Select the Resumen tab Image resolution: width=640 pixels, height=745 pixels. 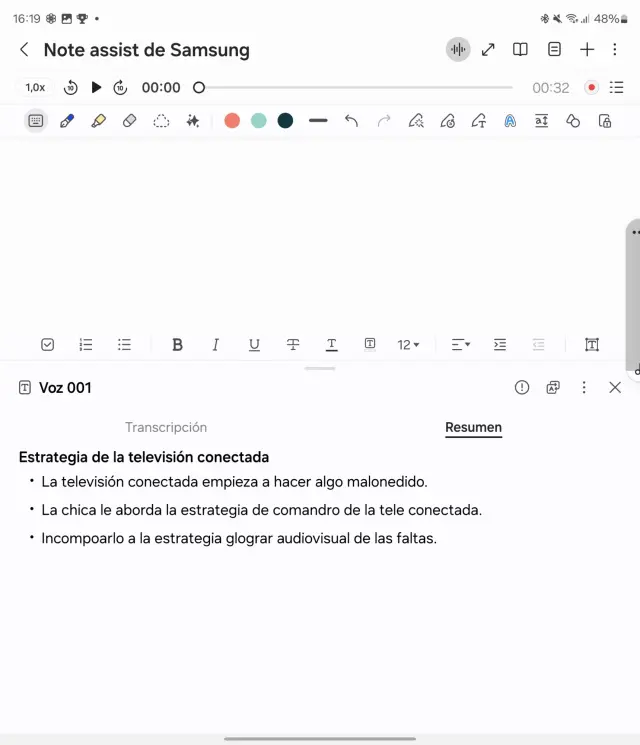click(473, 427)
